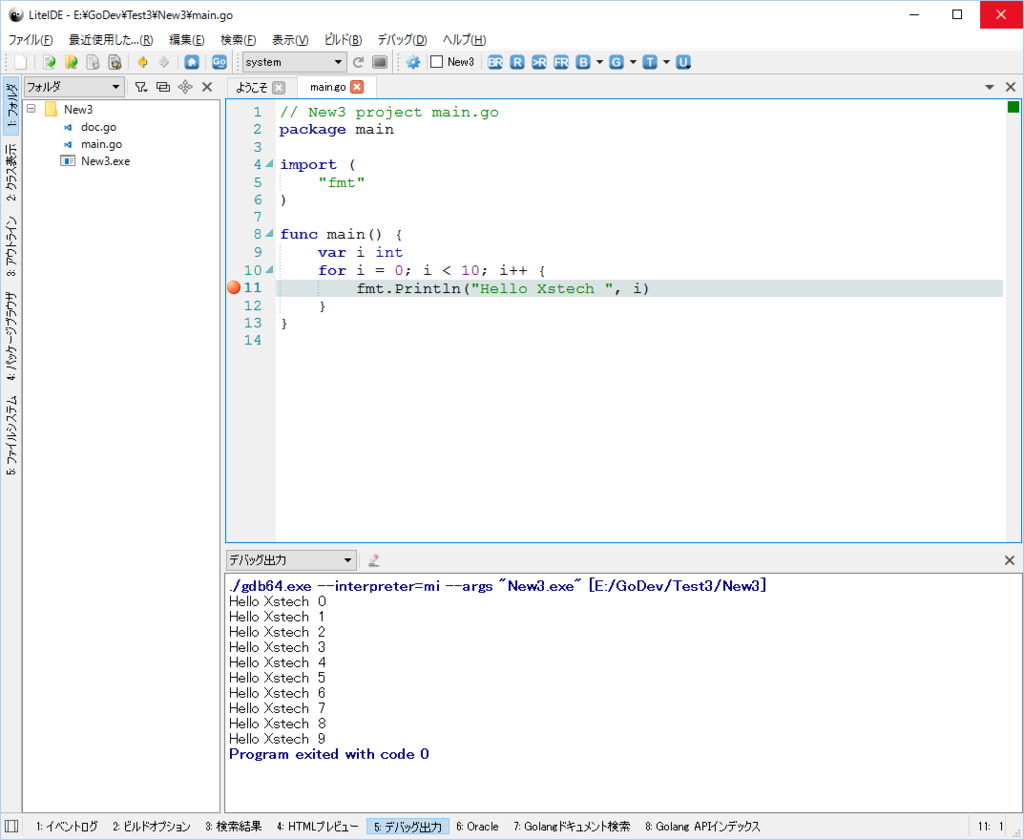Click the folder panel filter icon
Screen dimensions: 1024x840
141,87
